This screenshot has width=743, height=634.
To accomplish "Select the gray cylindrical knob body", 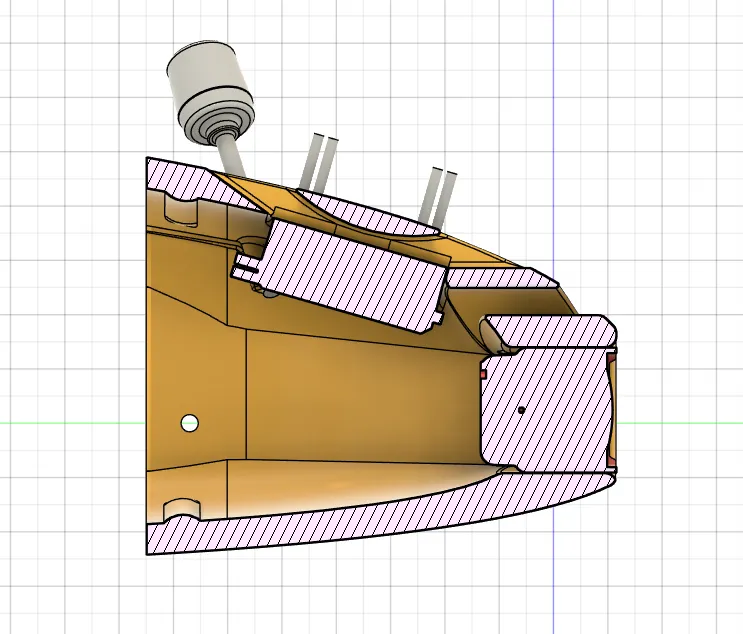I will (x=210, y=92).
